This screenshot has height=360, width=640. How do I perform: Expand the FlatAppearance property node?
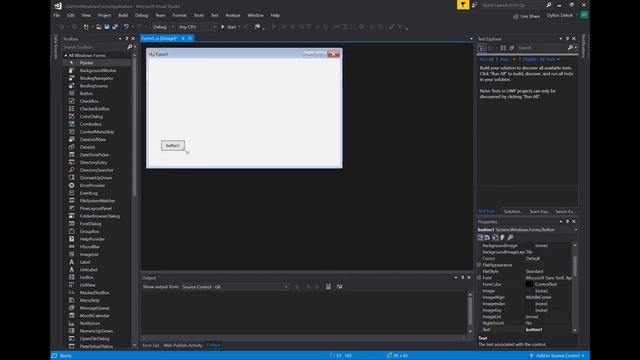[x=479, y=265]
